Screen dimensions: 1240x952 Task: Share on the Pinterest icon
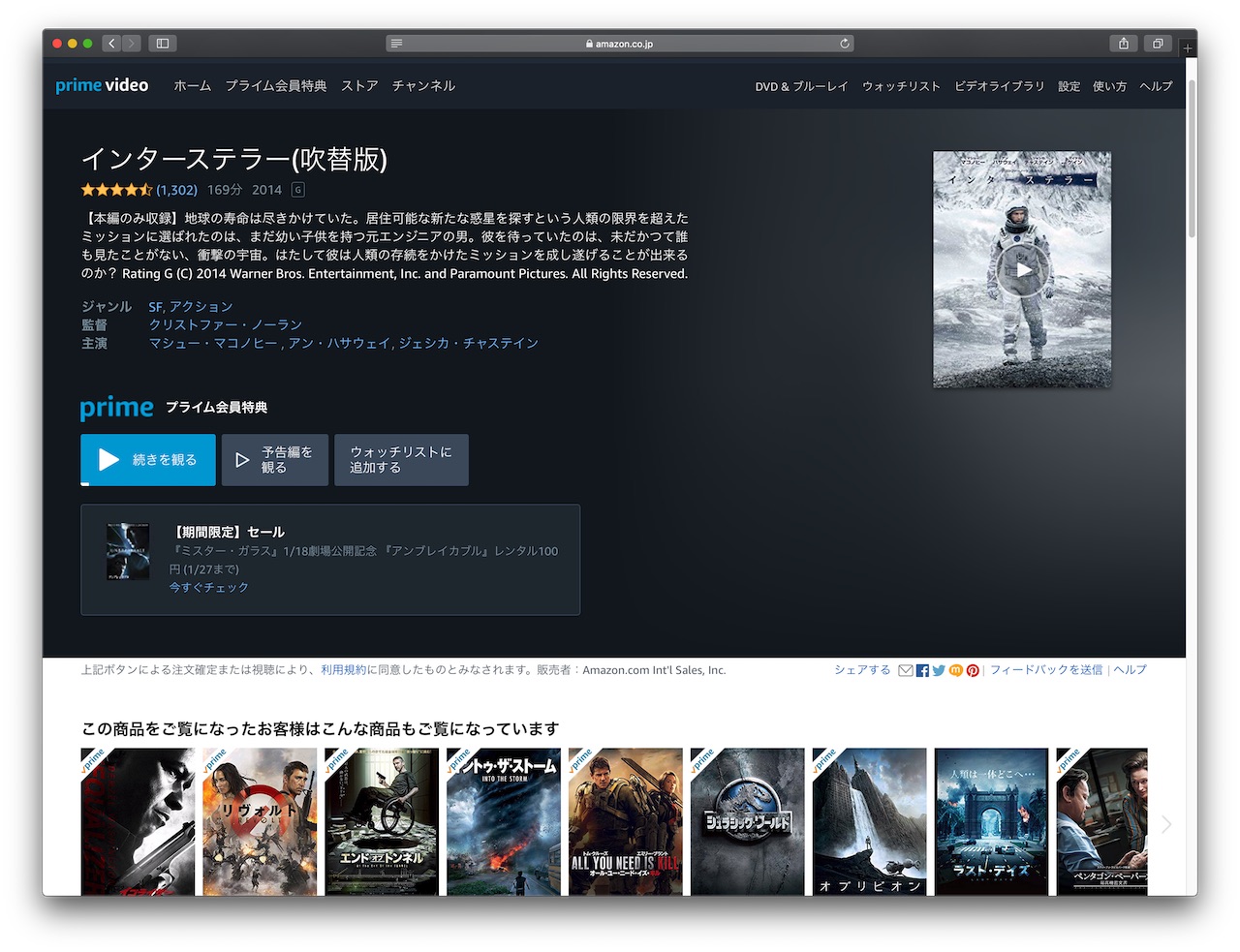click(x=973, y=670)
